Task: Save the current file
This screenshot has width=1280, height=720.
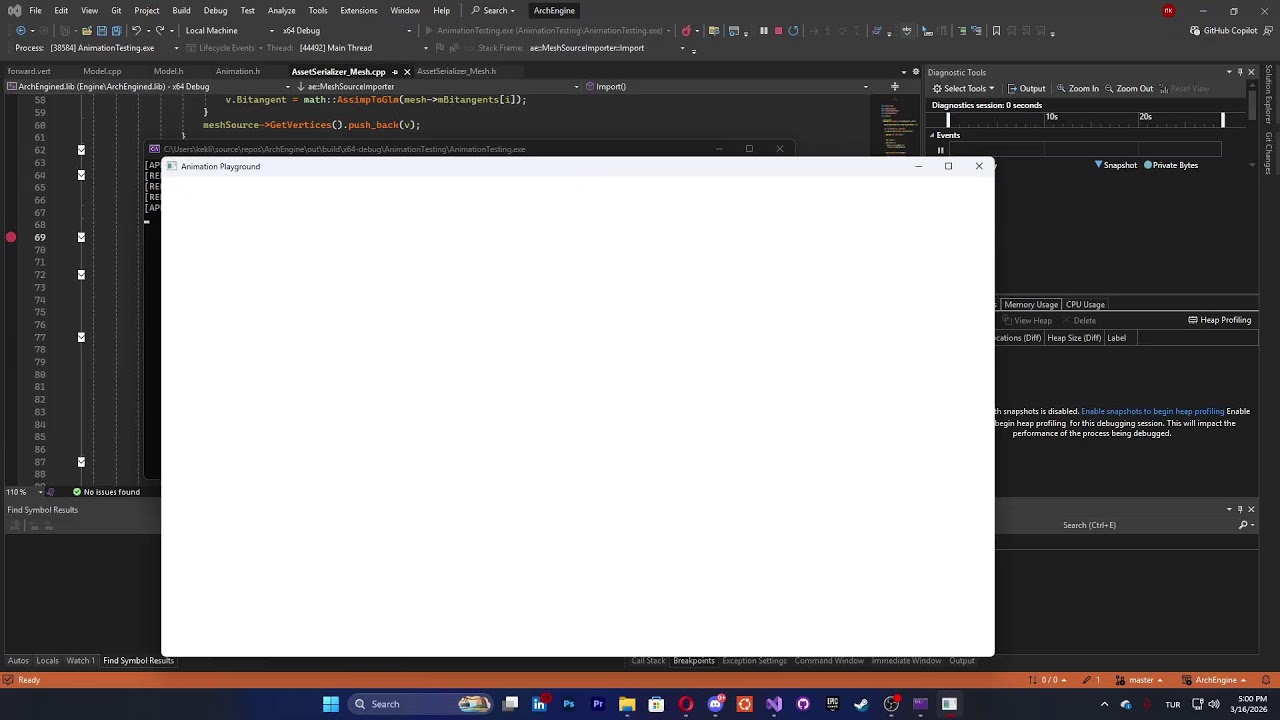Action: coord(101,30)
